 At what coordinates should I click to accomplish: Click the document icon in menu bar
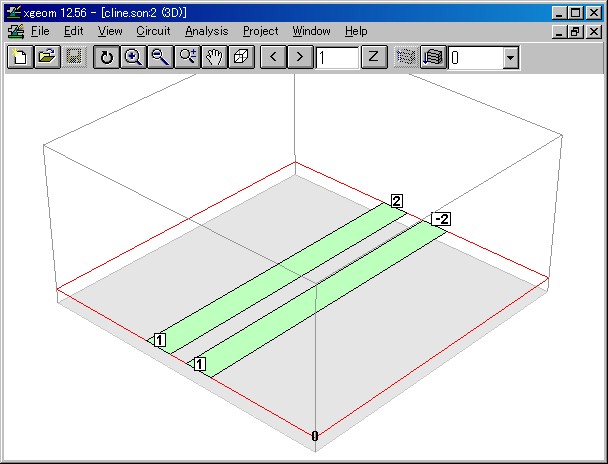point(16,31)
